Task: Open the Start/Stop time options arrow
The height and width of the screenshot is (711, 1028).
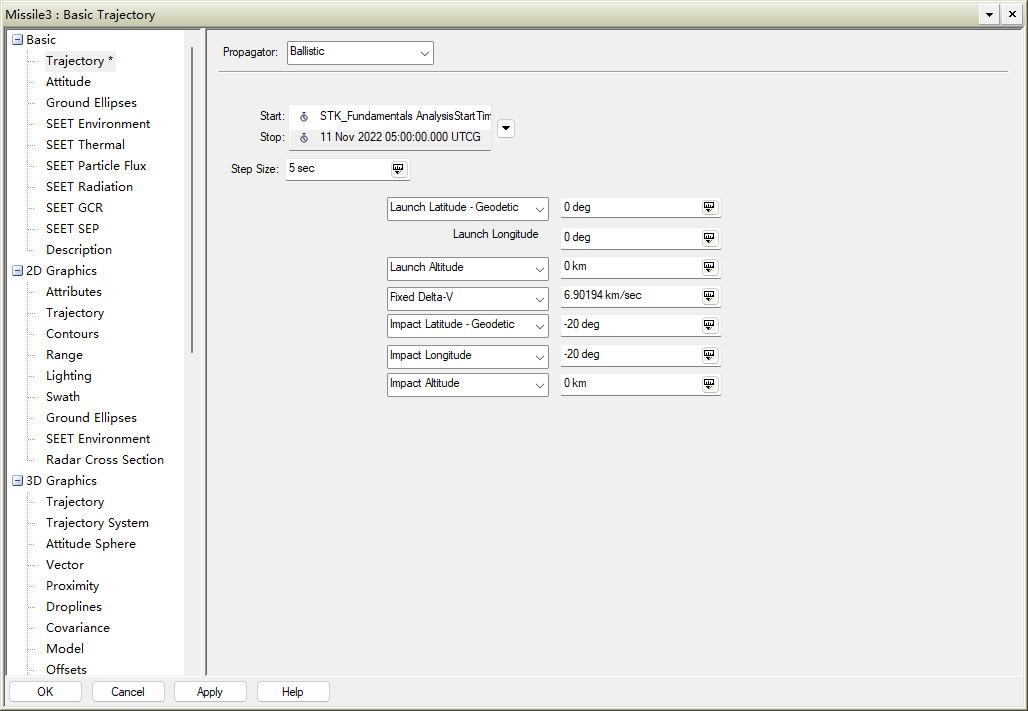Action: (x=506, y=128)
